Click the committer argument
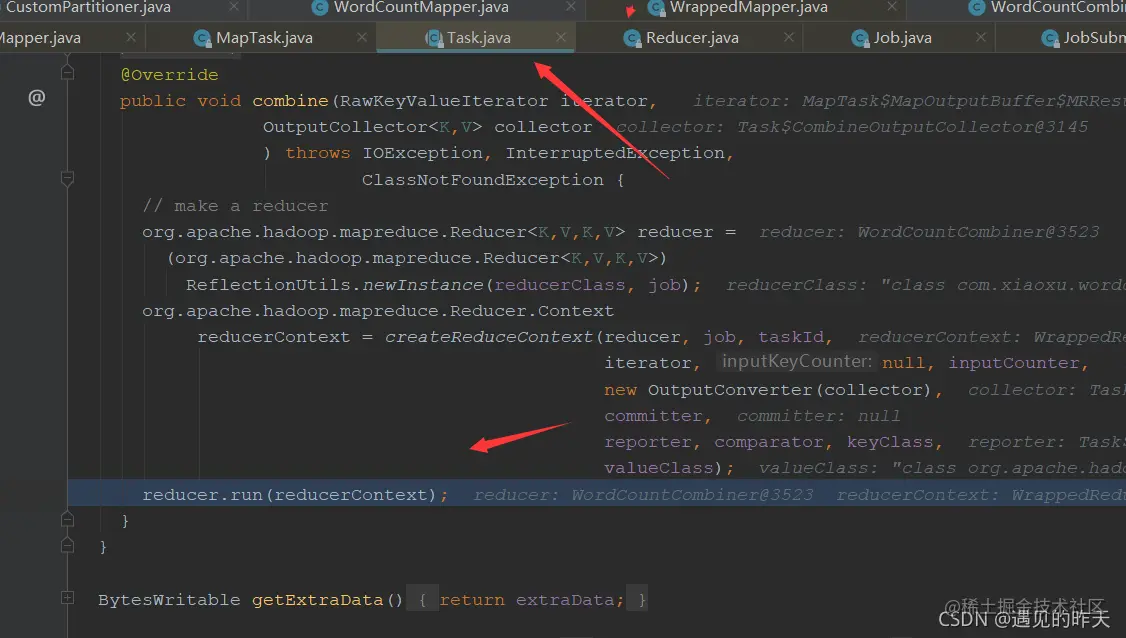Viewport: 1126px width, 638px height. click(653, 416)
